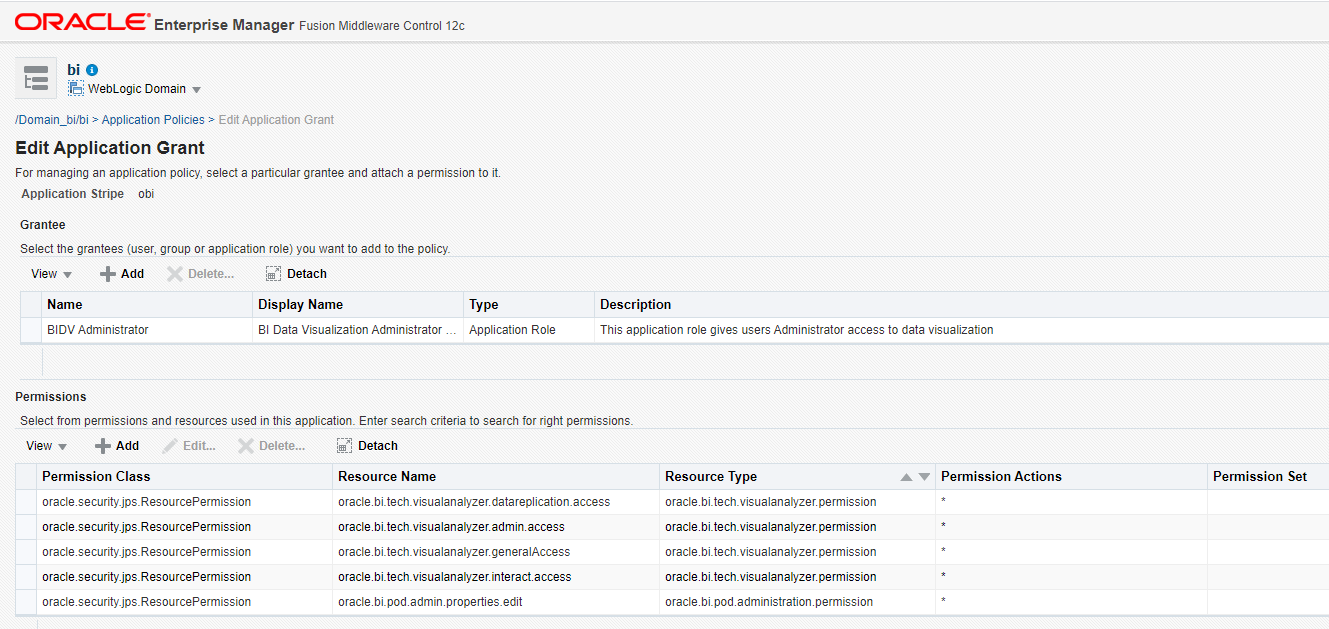Open the bi information icon
Image resolution: width=1329 pixels, height=629 pixels.
pyautogui.click(x=92, y=70)
